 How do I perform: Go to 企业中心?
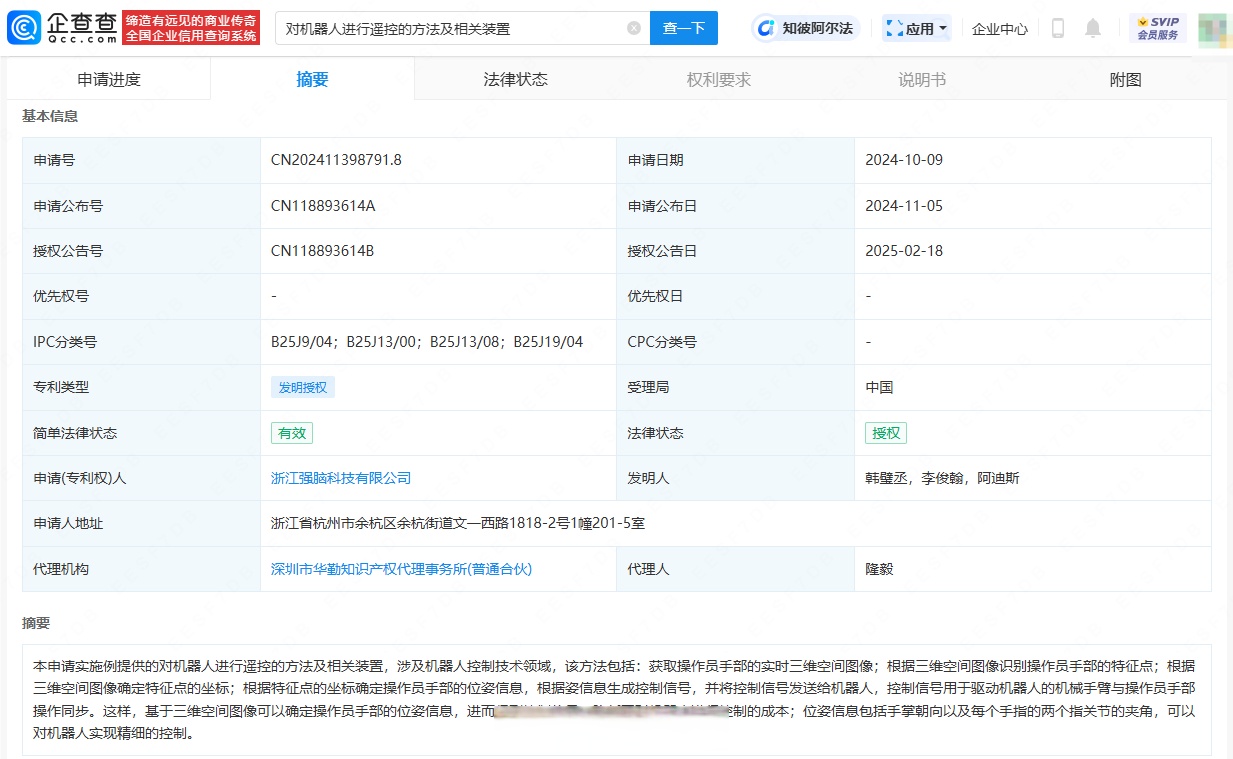point(1000,29)
